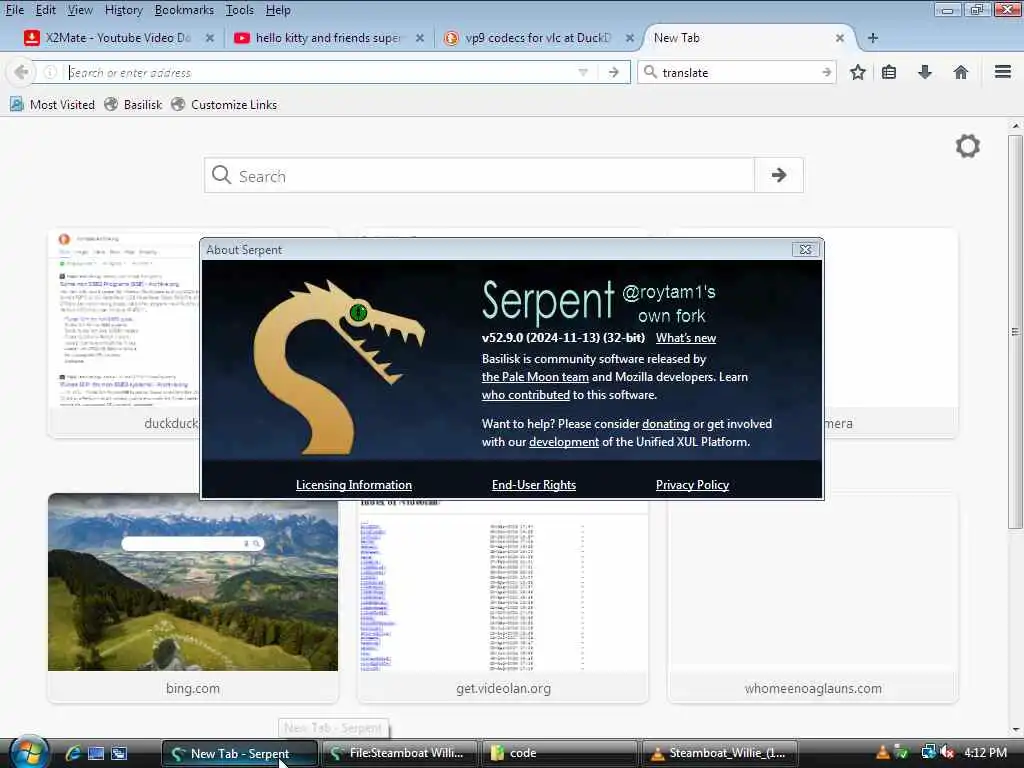Submit new tab page search arrow
This screenshot has width=1024, height=768.
pos(778,175)
